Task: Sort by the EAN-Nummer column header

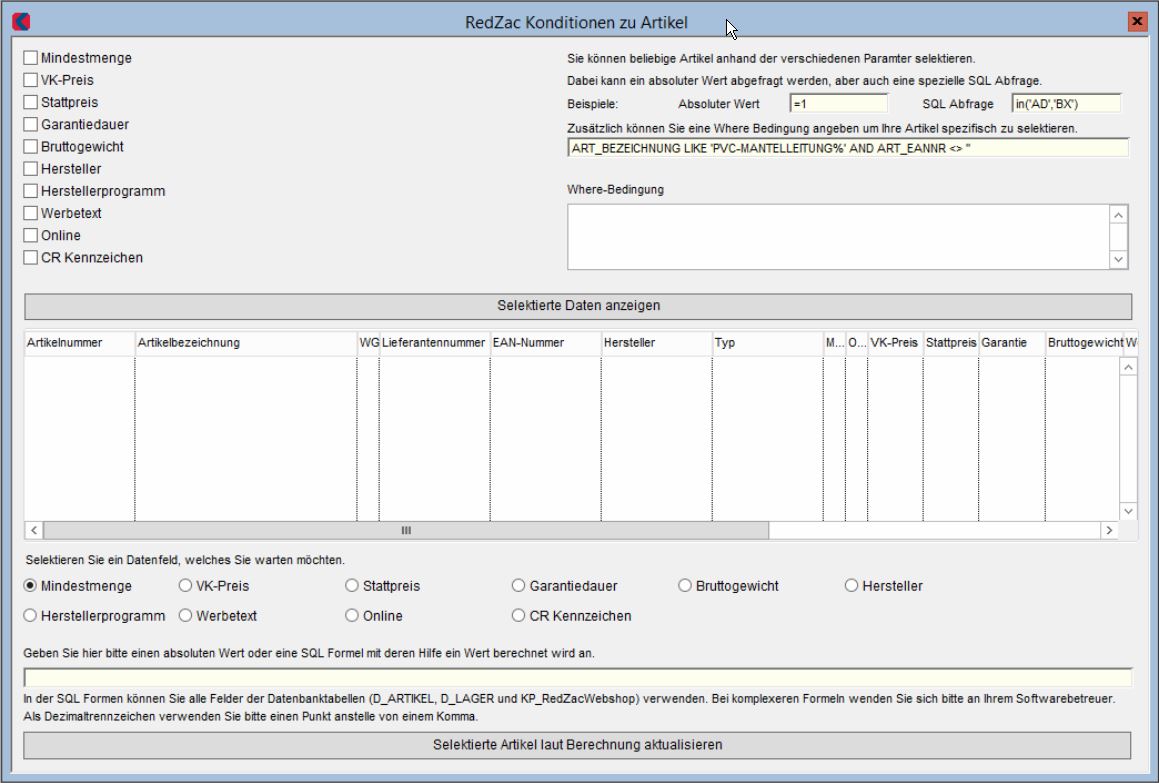Action: click(x=545, y=343)
